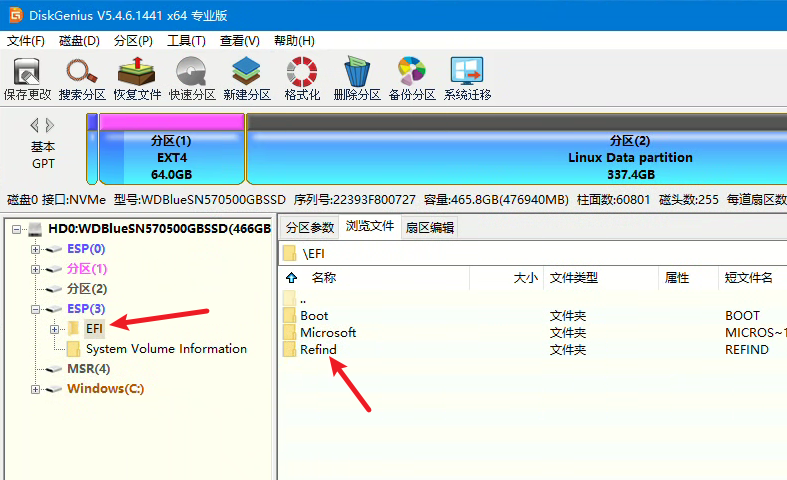Expand the Windows(C:) node
Image resolution: width=787 pixels, height=480 pixels.
click(35, 389)
